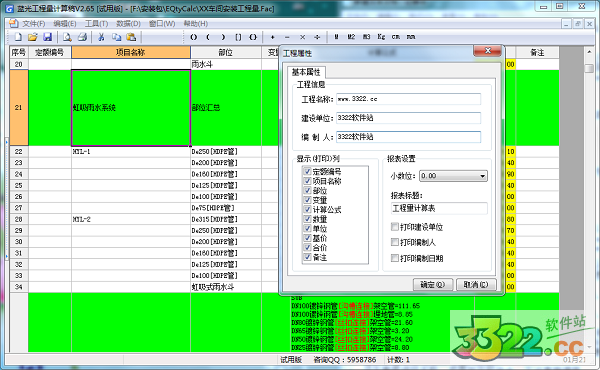Screen dimensions: 600x370
Task: Close the 工程属性 dialog
Action: coord(487,51)
